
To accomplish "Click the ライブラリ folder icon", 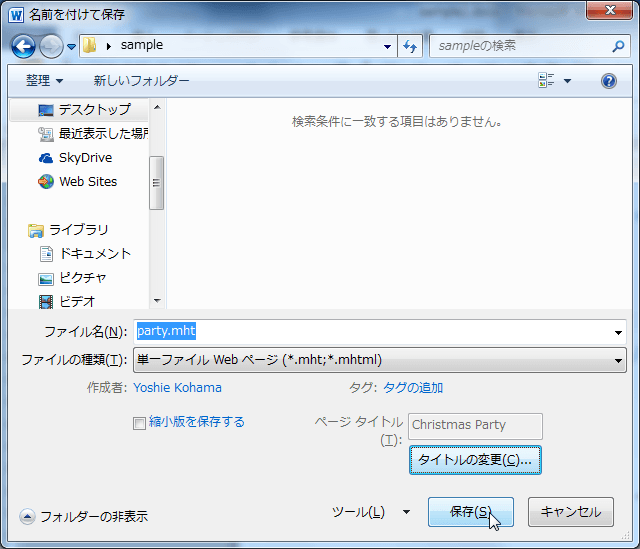I will click(x=36, y=231).
